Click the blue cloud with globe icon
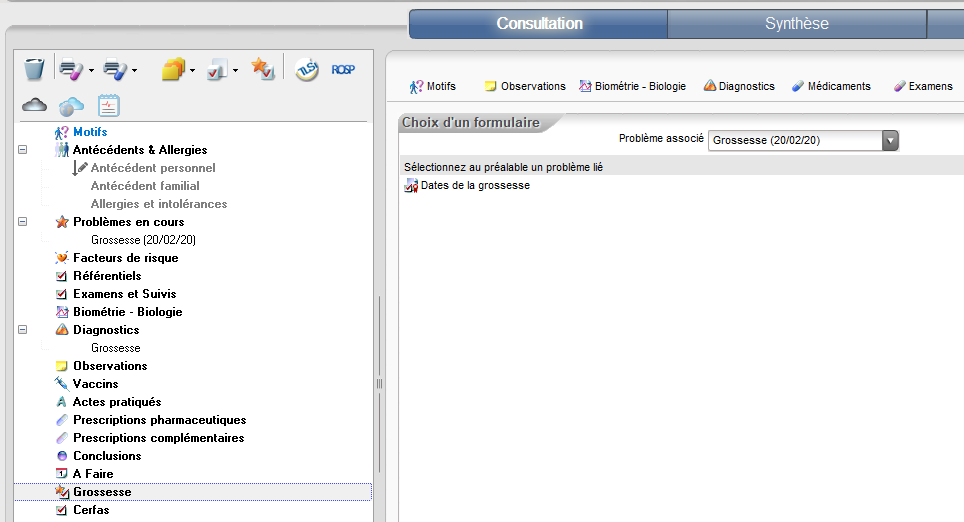 pyautogui.click(x=71, y=105)
